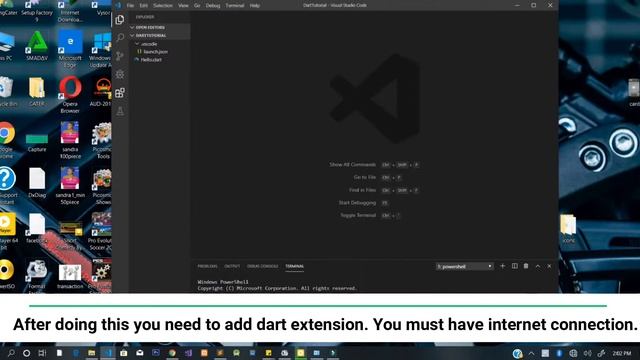This screenshot has height=360, width=640.
Task: Collapse the .vscode folder
Action: [160, 44]
